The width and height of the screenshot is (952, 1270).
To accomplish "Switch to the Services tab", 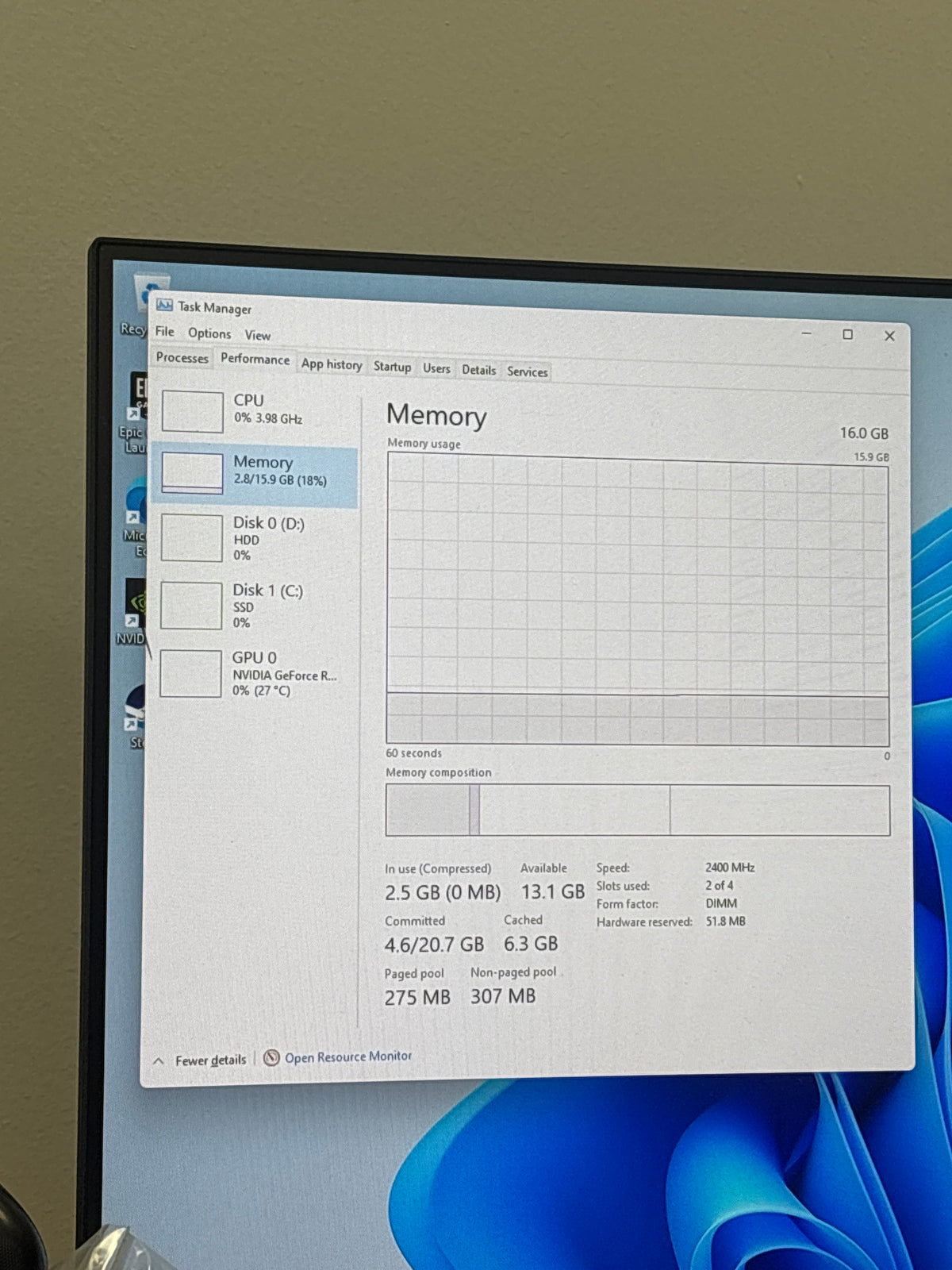I will [x=528, y=371].
